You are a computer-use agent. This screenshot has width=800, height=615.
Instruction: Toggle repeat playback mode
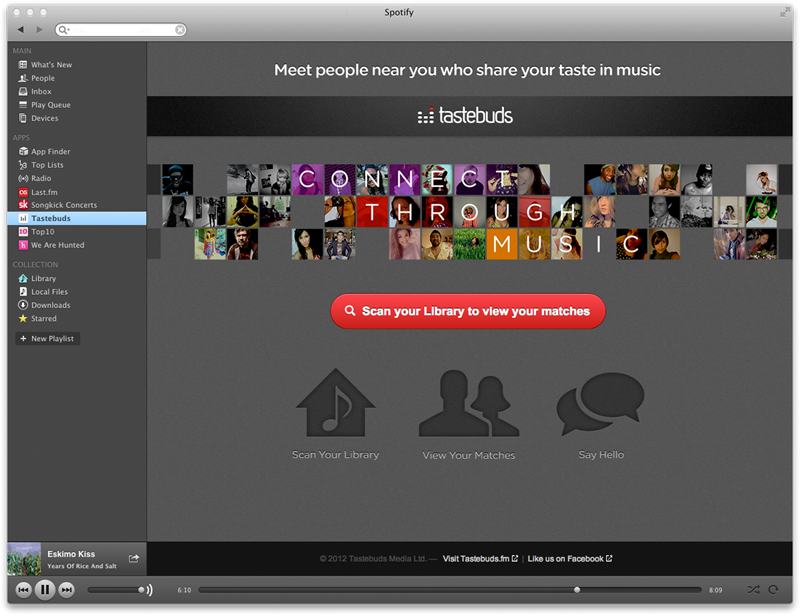point(773,590)
